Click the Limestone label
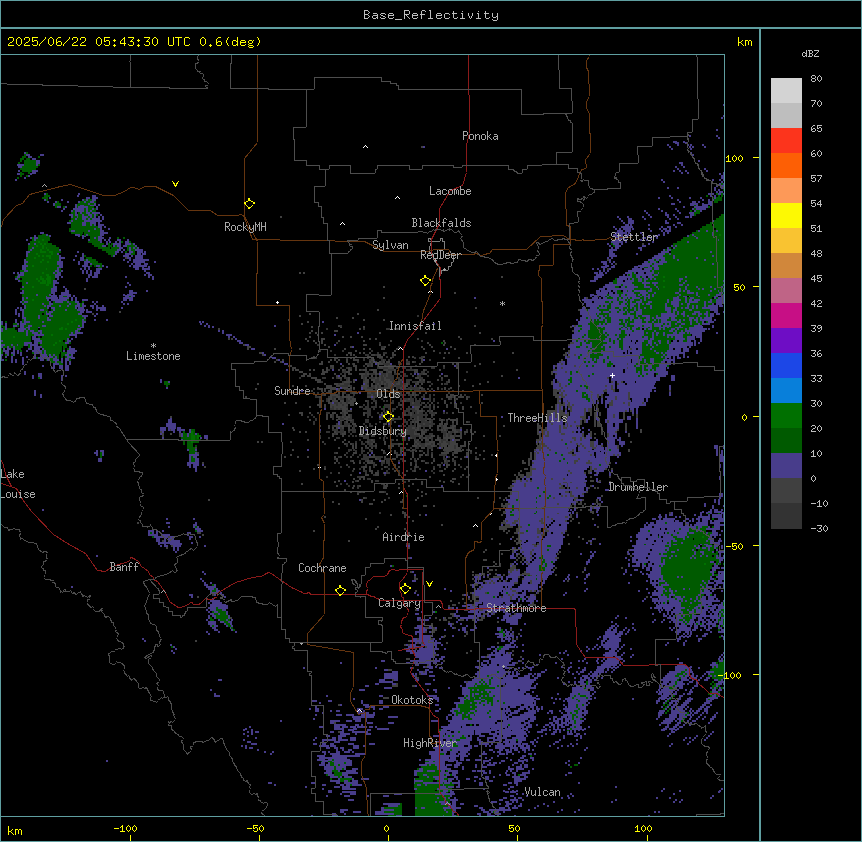This screenshot has width=862, height=842. (x=153, y=356)
